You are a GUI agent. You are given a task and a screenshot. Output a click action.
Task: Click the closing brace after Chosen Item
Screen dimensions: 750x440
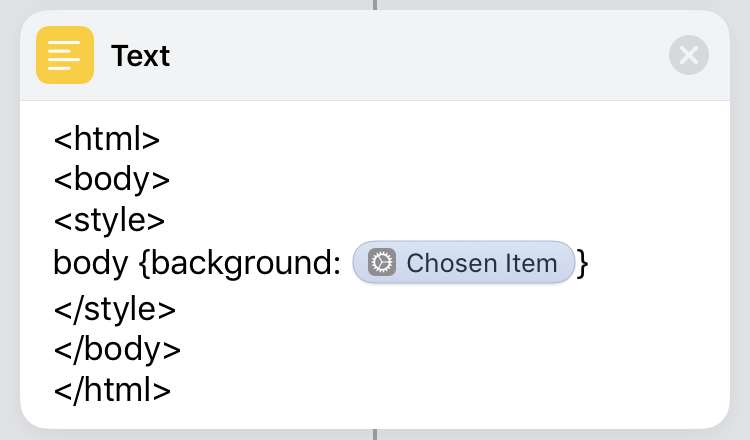pyautogui.click(x=583, y=263)
